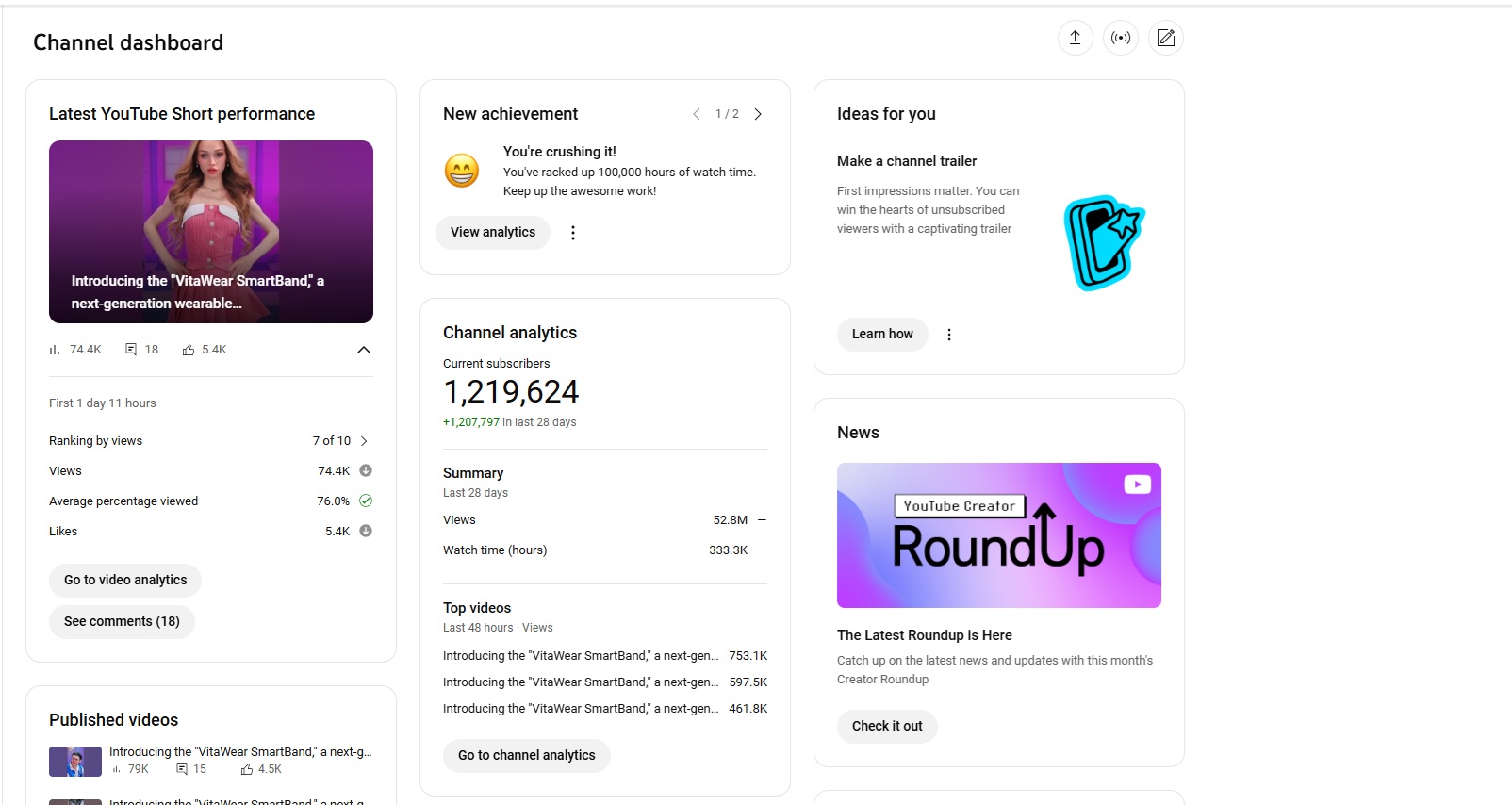Click the play icon on Roundup banner

click(x=1138, y=485)
